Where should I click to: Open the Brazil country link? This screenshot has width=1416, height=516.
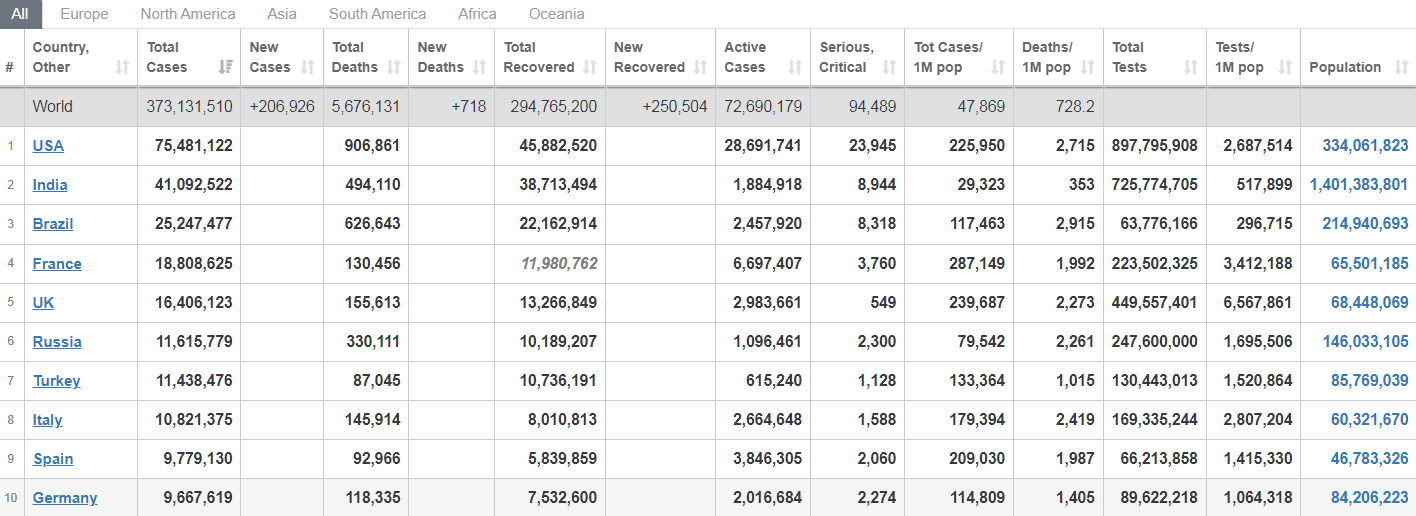coord(53,224)
